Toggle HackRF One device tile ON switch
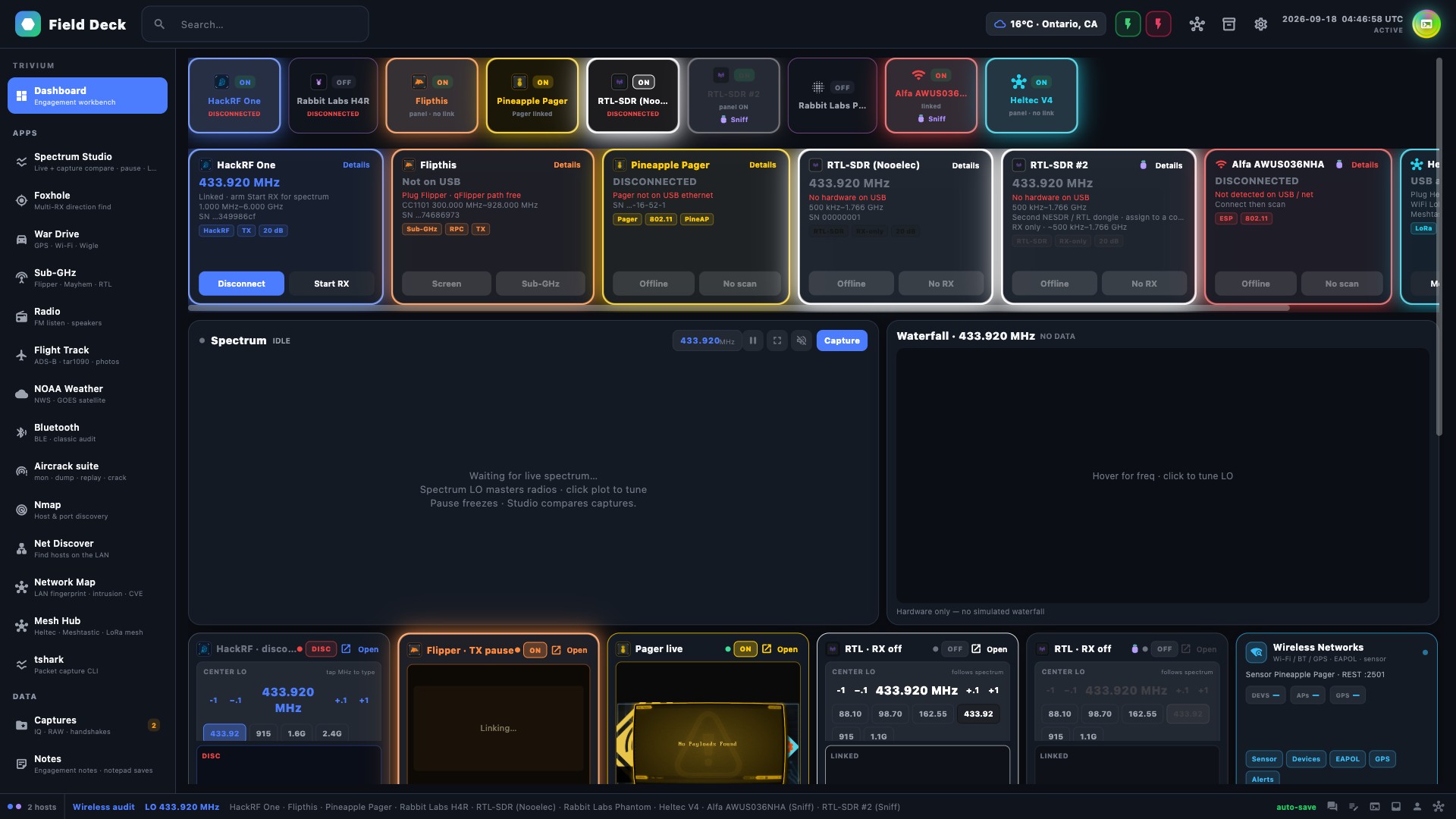The image size is (1456, 819). tap(245, 82)
